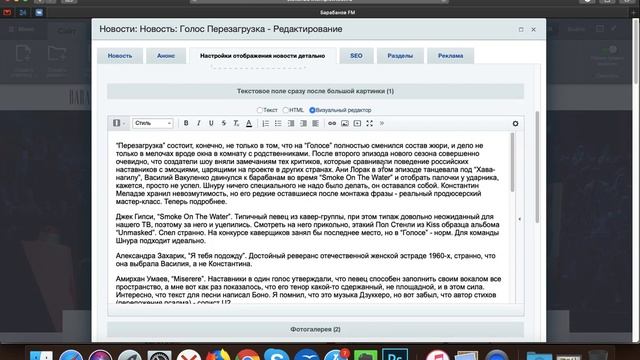Image resolution: width=640 pixels, height=360 pixels.
Task: Maximize the news editing dialog
Action: [x=521, y=29]
